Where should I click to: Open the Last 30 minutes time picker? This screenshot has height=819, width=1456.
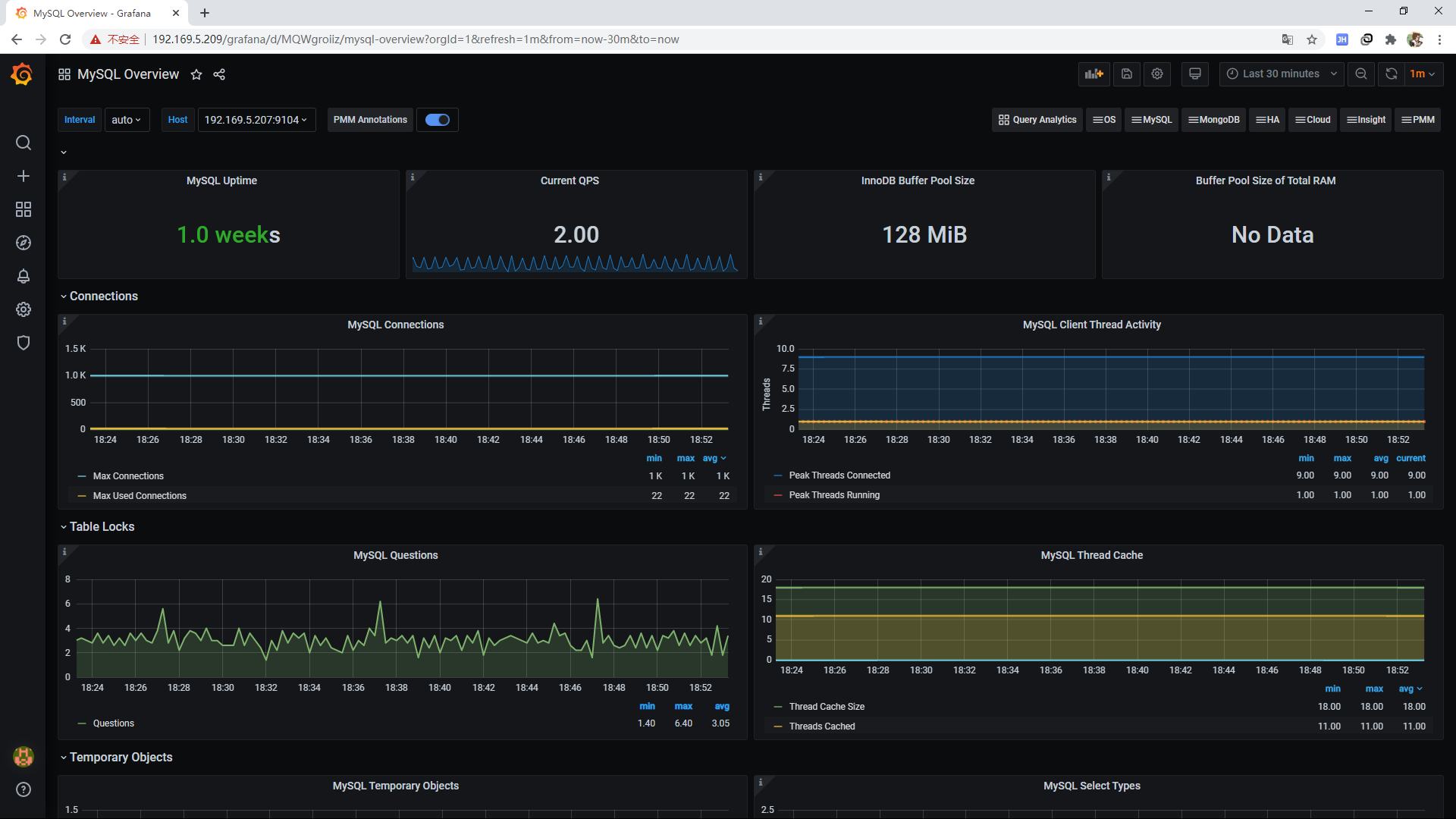(x=1282, y=74)
